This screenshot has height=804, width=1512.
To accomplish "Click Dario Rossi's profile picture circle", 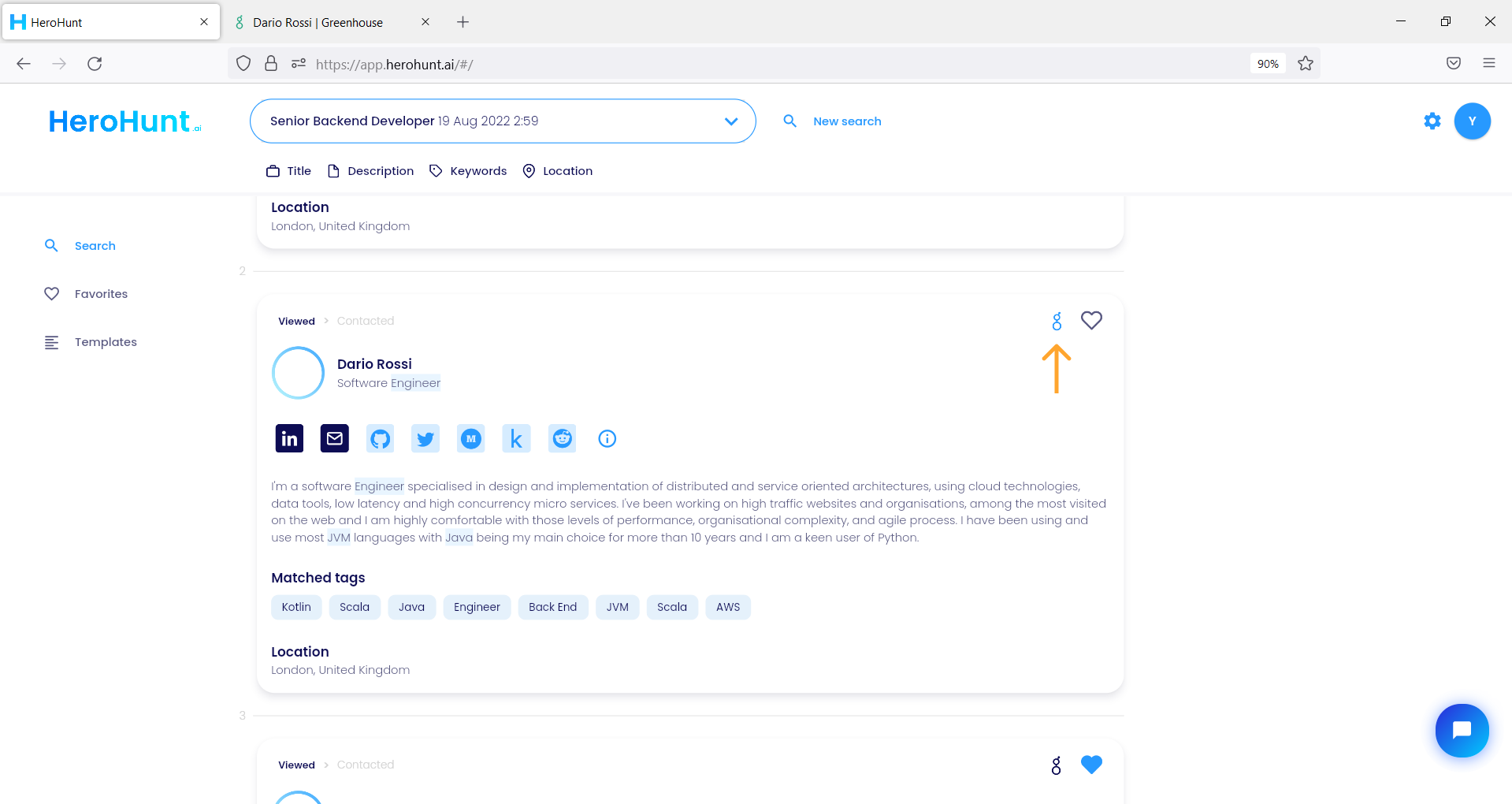I will click(x=298, y=373).
